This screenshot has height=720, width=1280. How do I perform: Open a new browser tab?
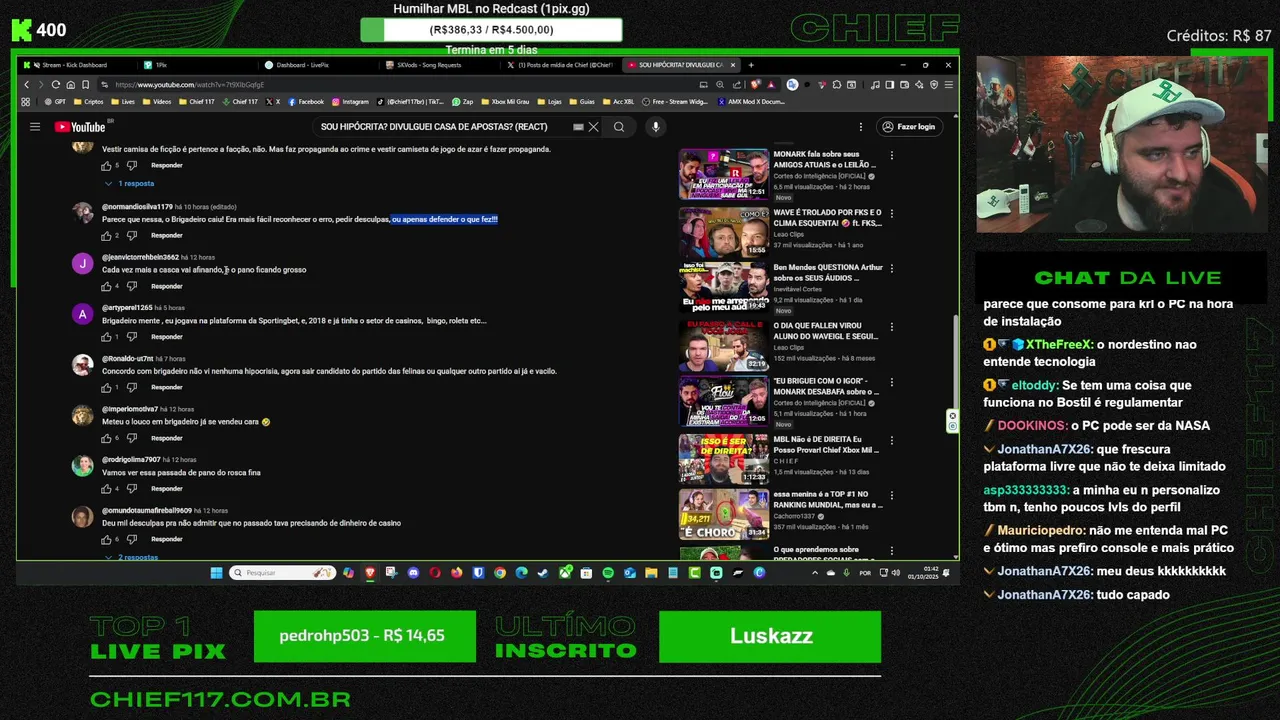coord(753,65)
